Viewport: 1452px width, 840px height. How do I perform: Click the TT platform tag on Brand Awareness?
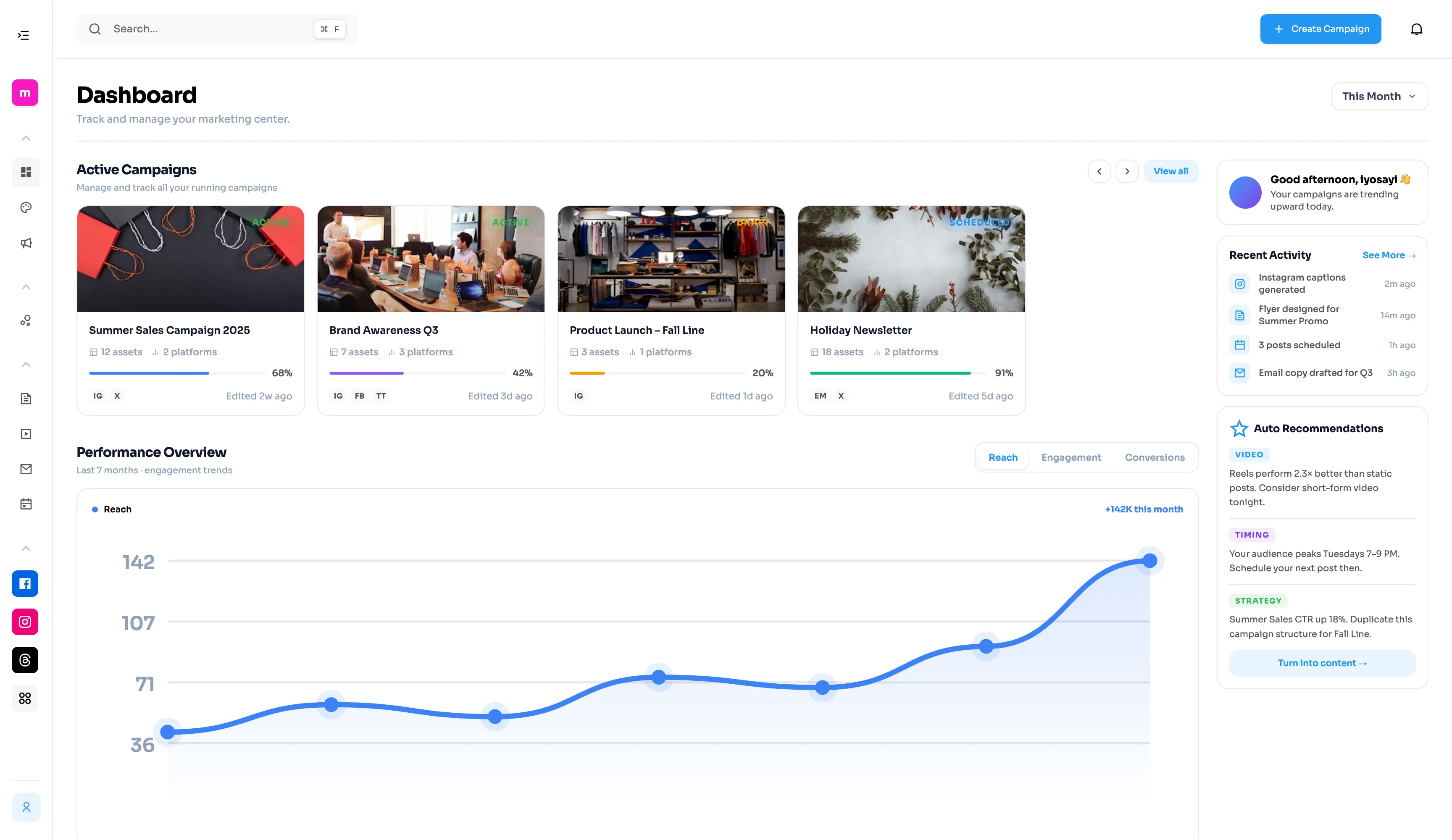[x=381, y=396]
